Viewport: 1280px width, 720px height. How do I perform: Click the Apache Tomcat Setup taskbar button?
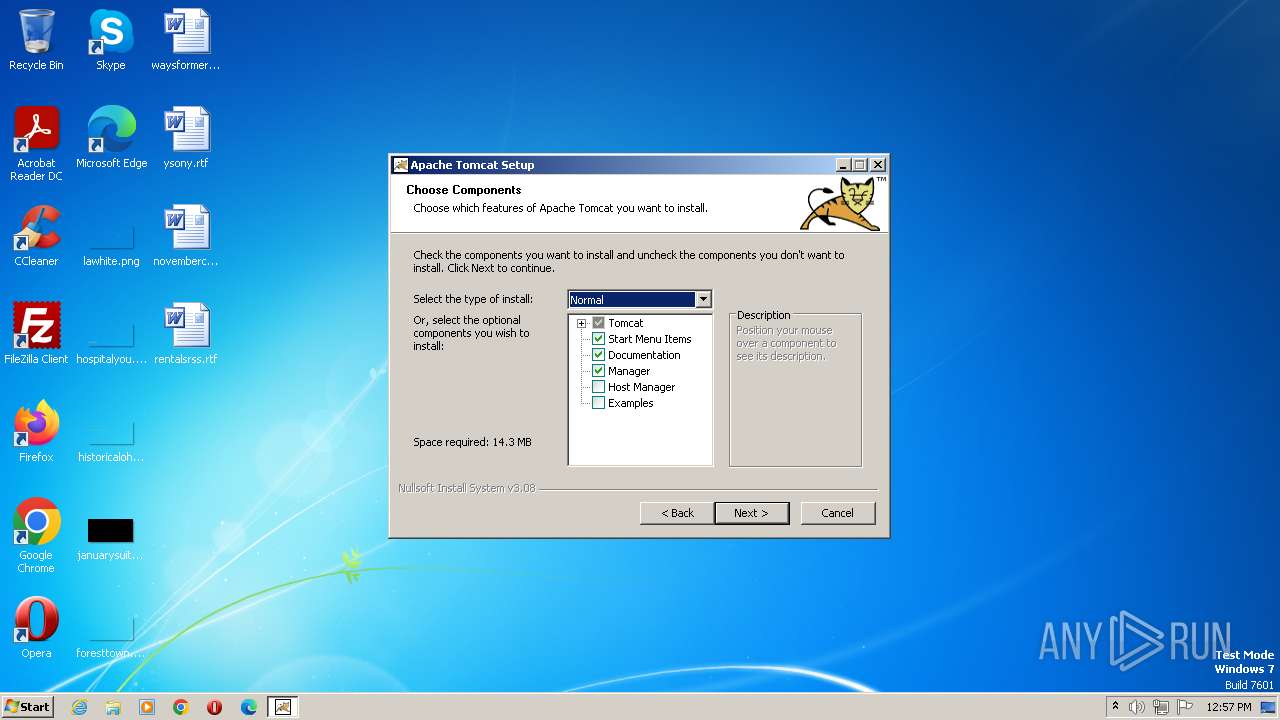point(283,707)
